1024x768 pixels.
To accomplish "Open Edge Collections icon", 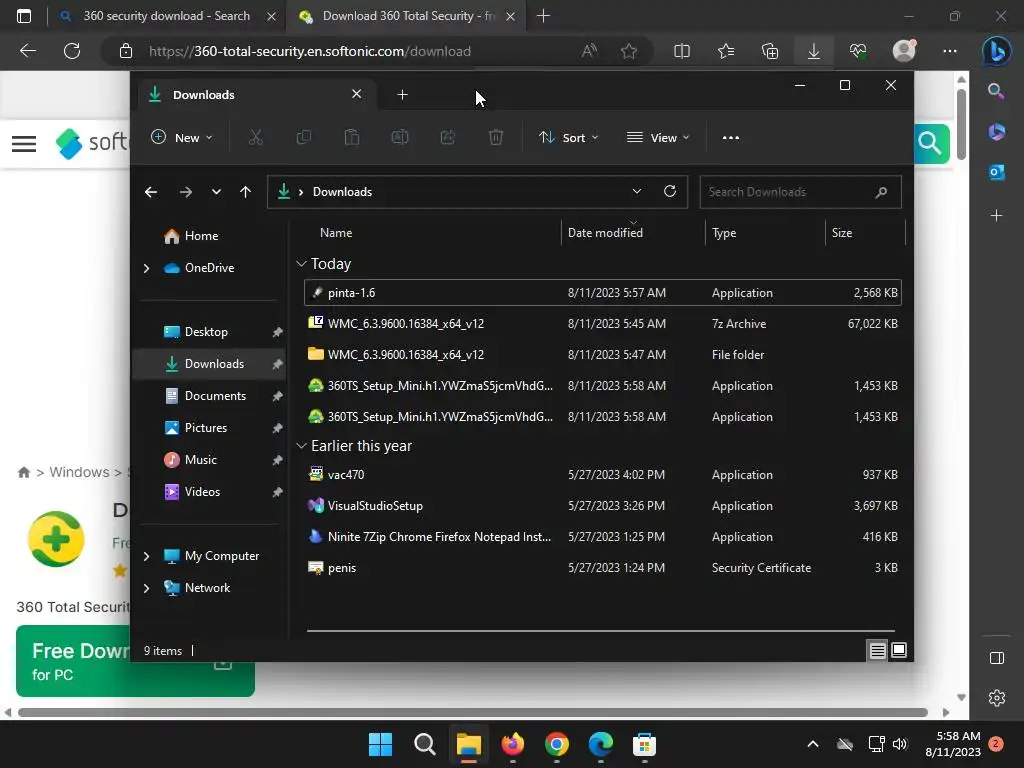I will (x=770, y=51).
